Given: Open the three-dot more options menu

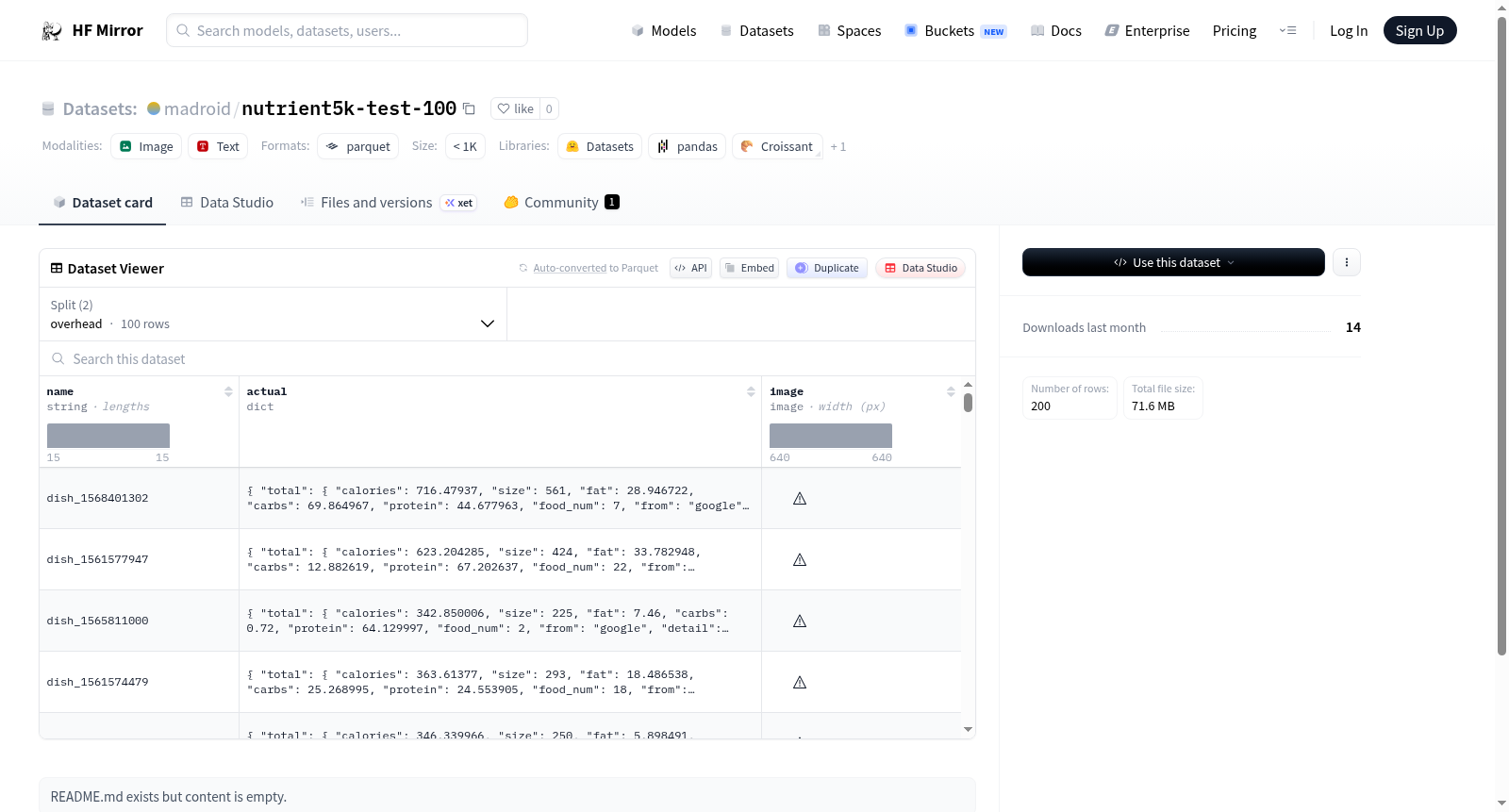Looking at the screenshot, I should coord(1347,262).
